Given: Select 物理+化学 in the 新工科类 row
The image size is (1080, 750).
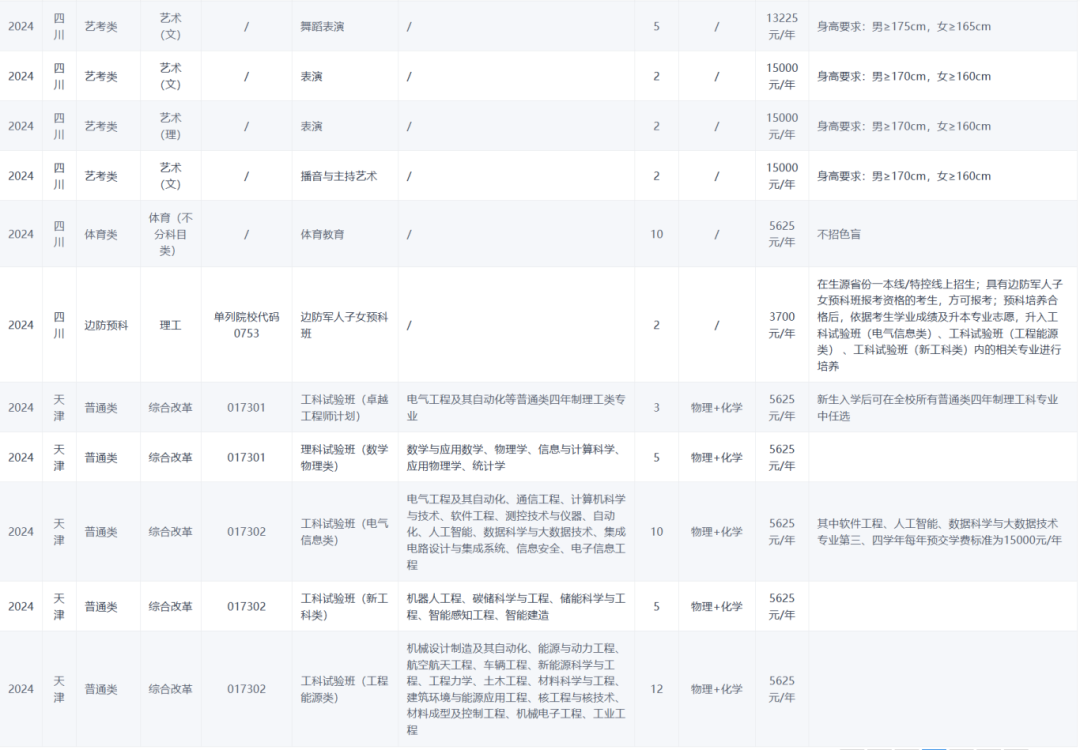Looking at the screenshot, I should click(x=716, y=607).
